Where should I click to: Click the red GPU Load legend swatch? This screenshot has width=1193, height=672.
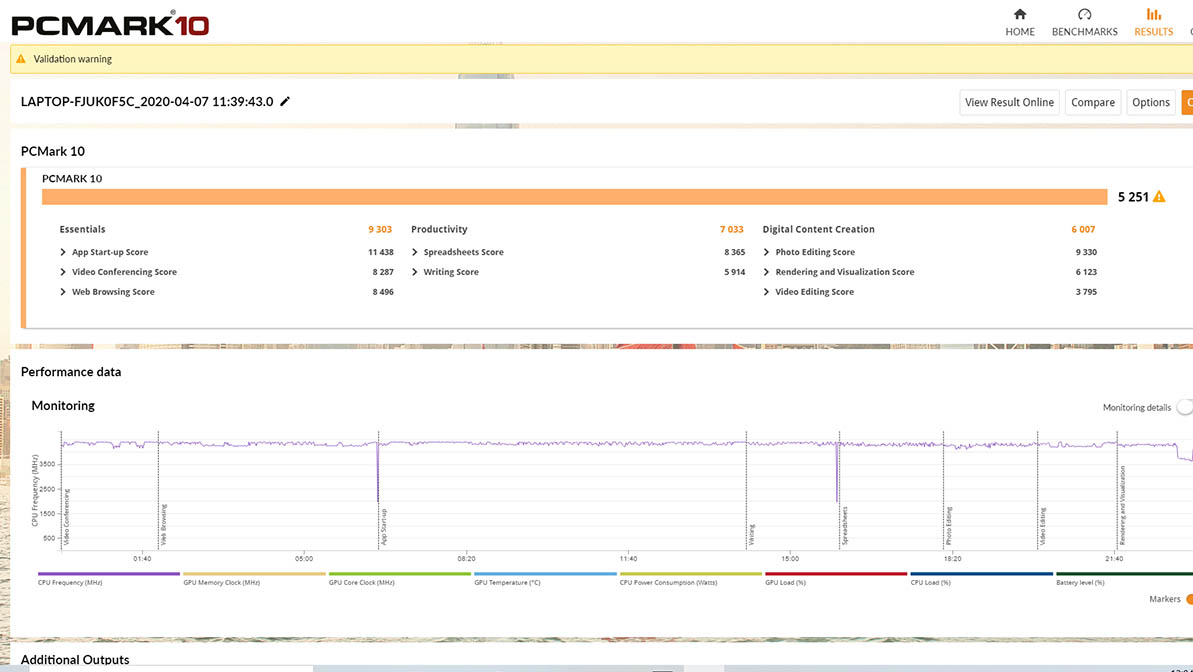[836, 574]
